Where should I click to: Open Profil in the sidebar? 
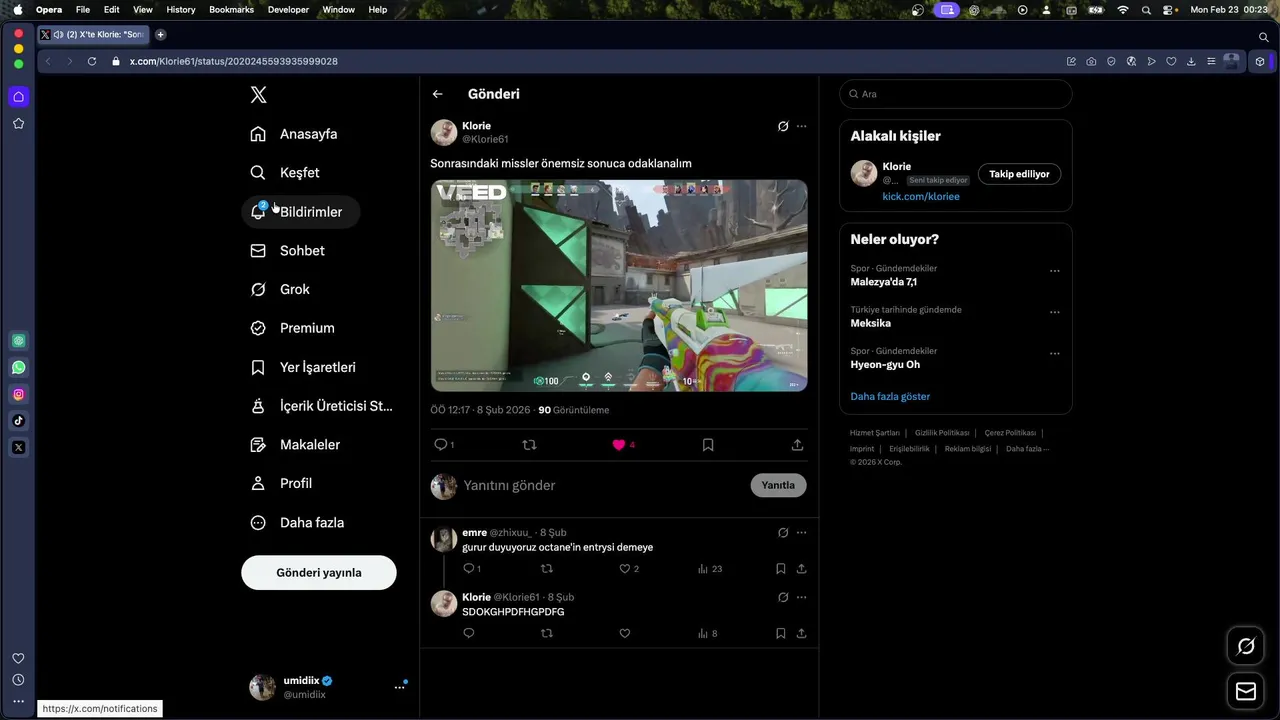pyautogui.click(x=282, y=483)
